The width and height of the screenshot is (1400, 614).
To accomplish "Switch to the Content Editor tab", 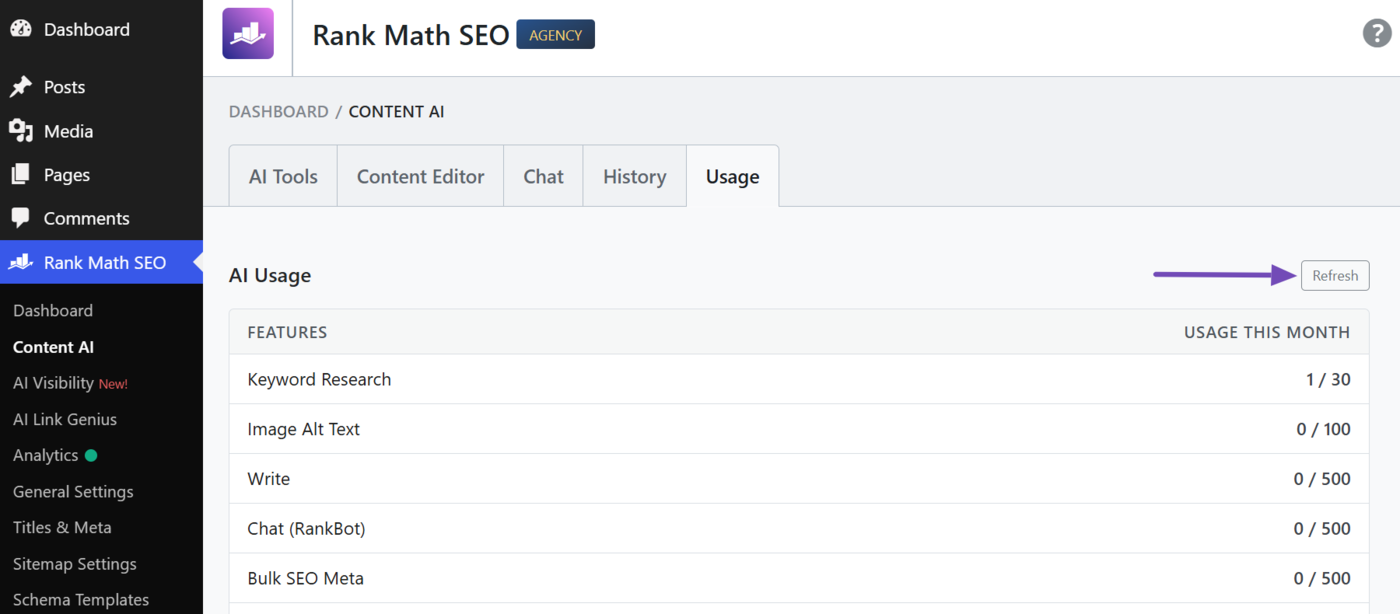I will 420,176.
